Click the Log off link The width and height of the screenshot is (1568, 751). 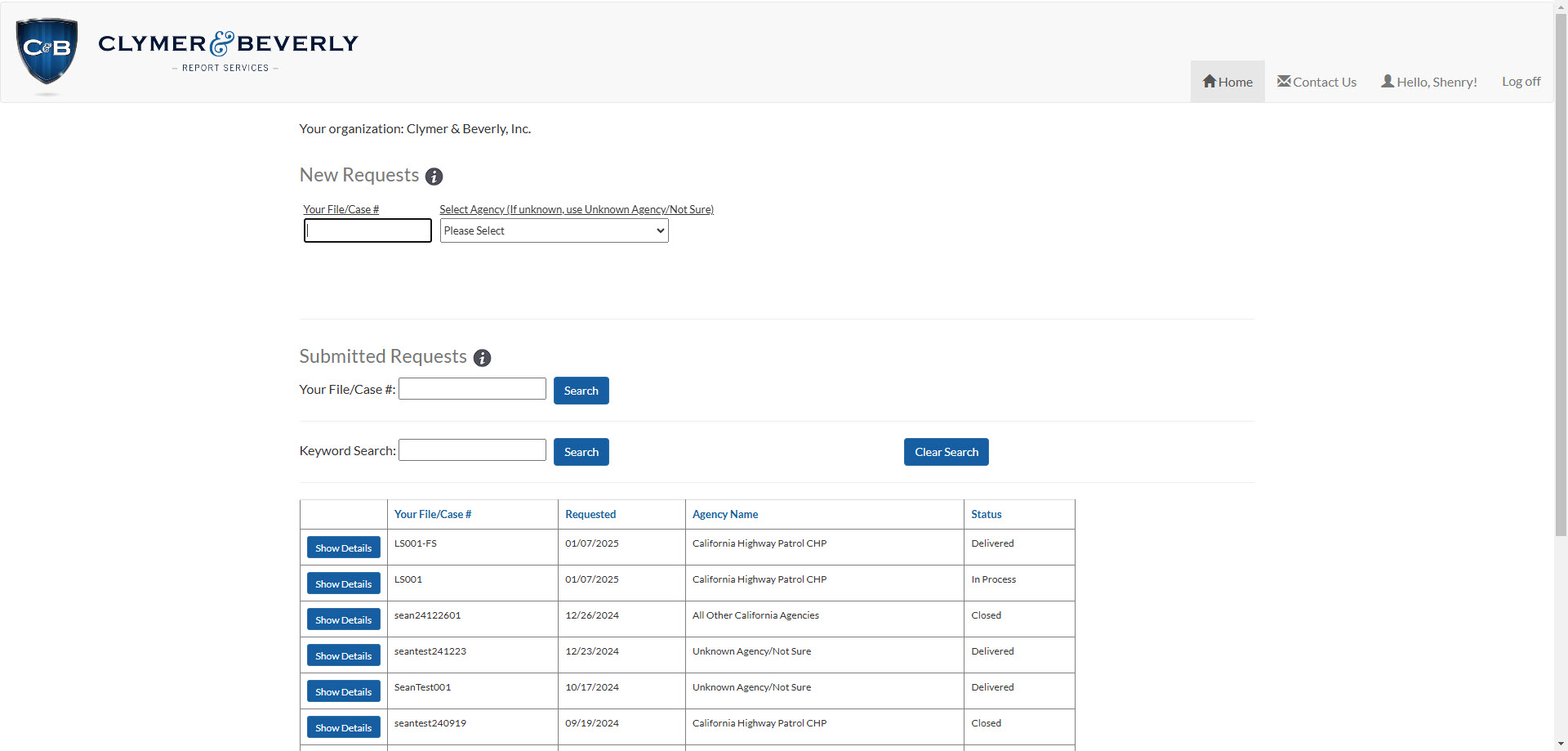1520,81
